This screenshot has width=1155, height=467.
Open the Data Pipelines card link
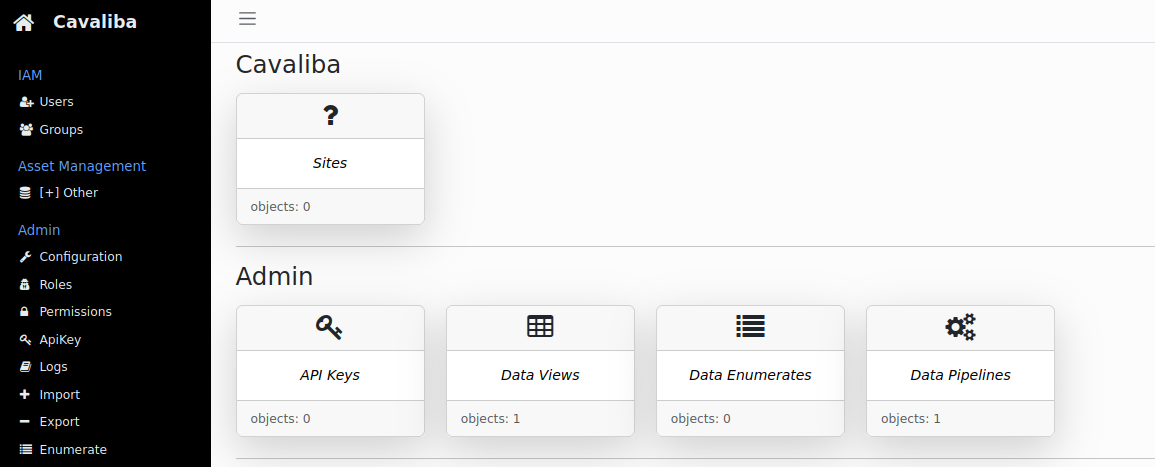[960, 376]
